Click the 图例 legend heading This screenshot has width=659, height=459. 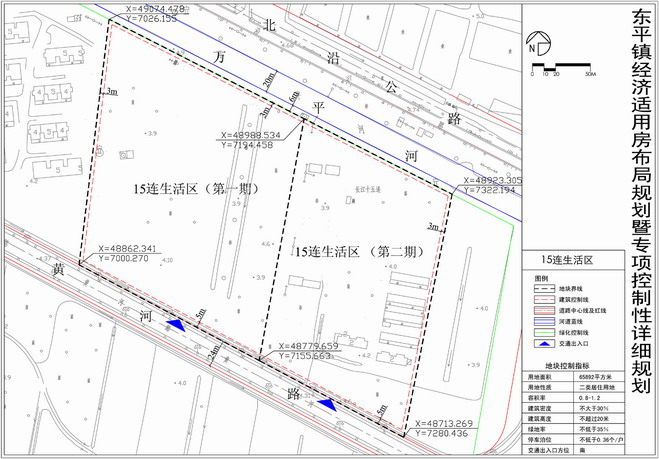[x=542, y=275]
